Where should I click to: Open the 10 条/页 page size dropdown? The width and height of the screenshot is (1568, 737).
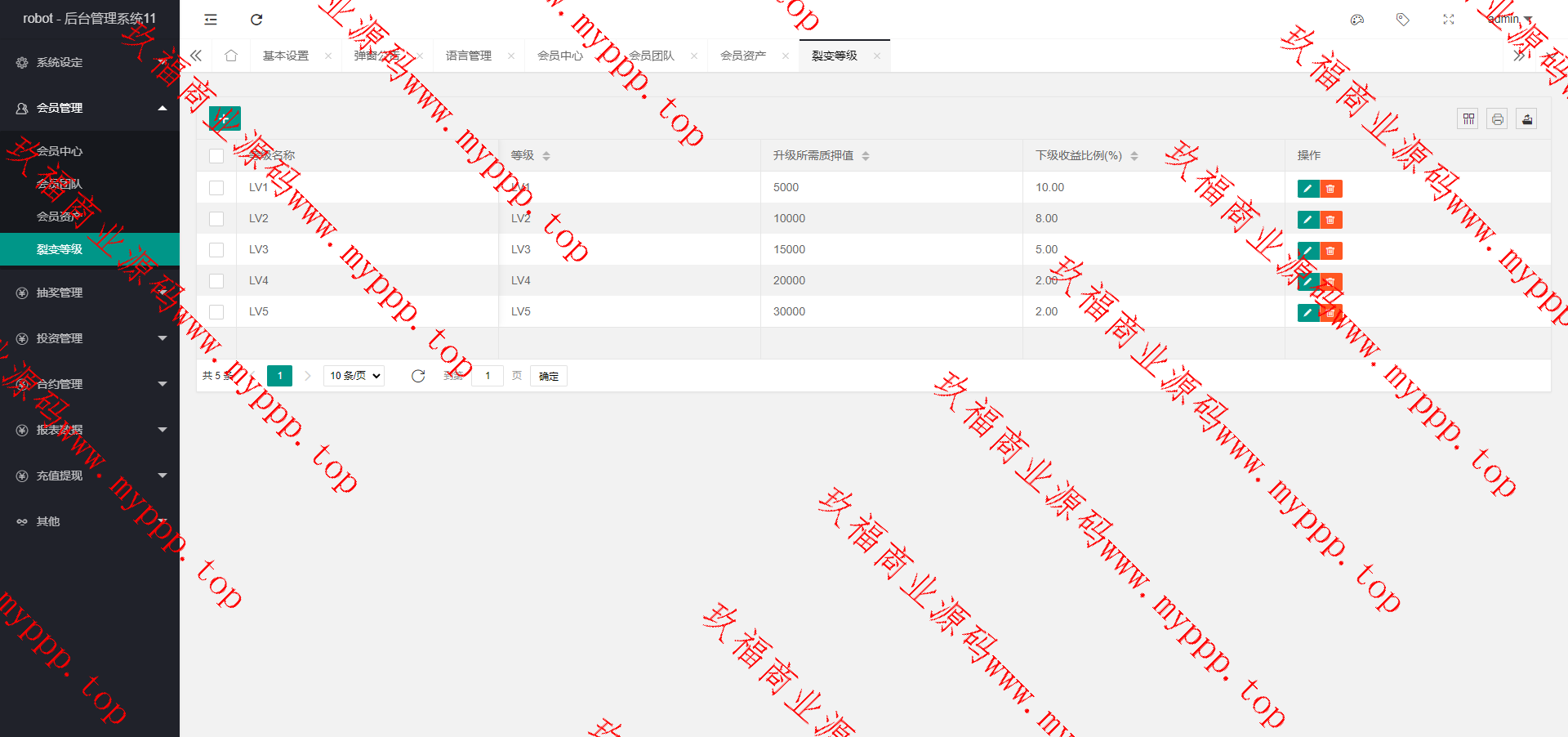coord(354,376)
